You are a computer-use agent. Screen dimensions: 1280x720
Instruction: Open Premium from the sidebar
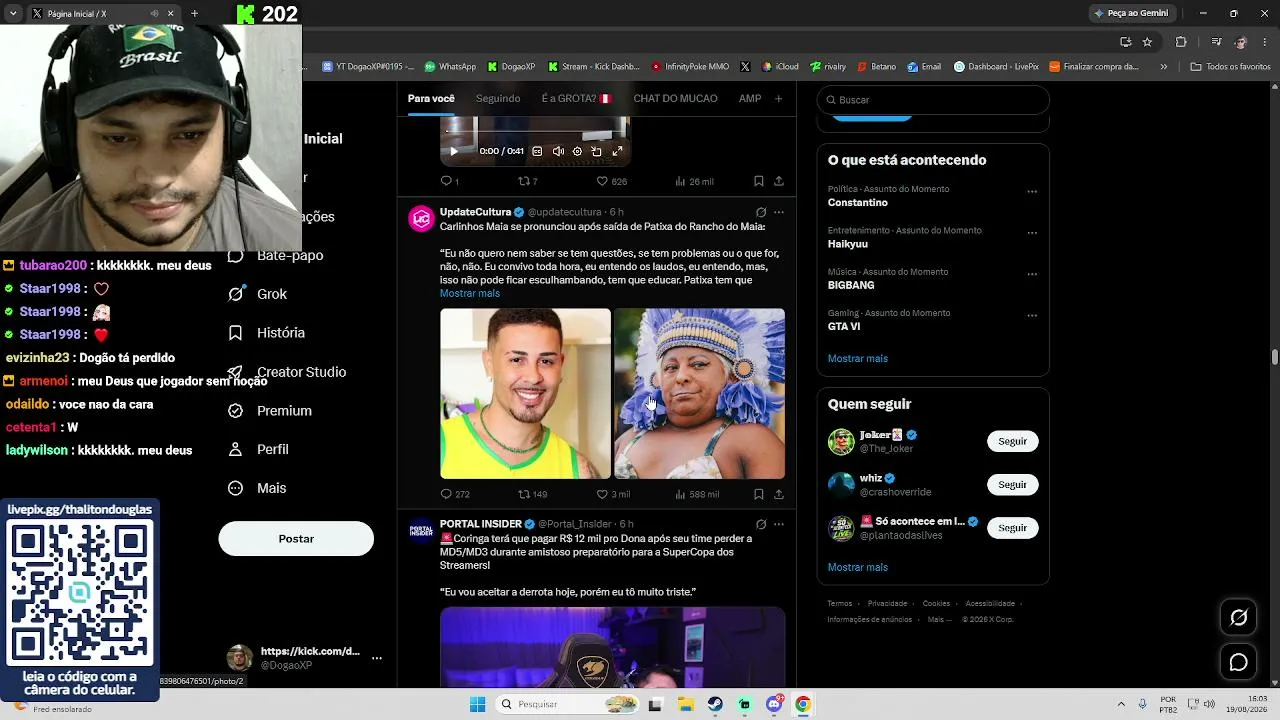point(270,410)
